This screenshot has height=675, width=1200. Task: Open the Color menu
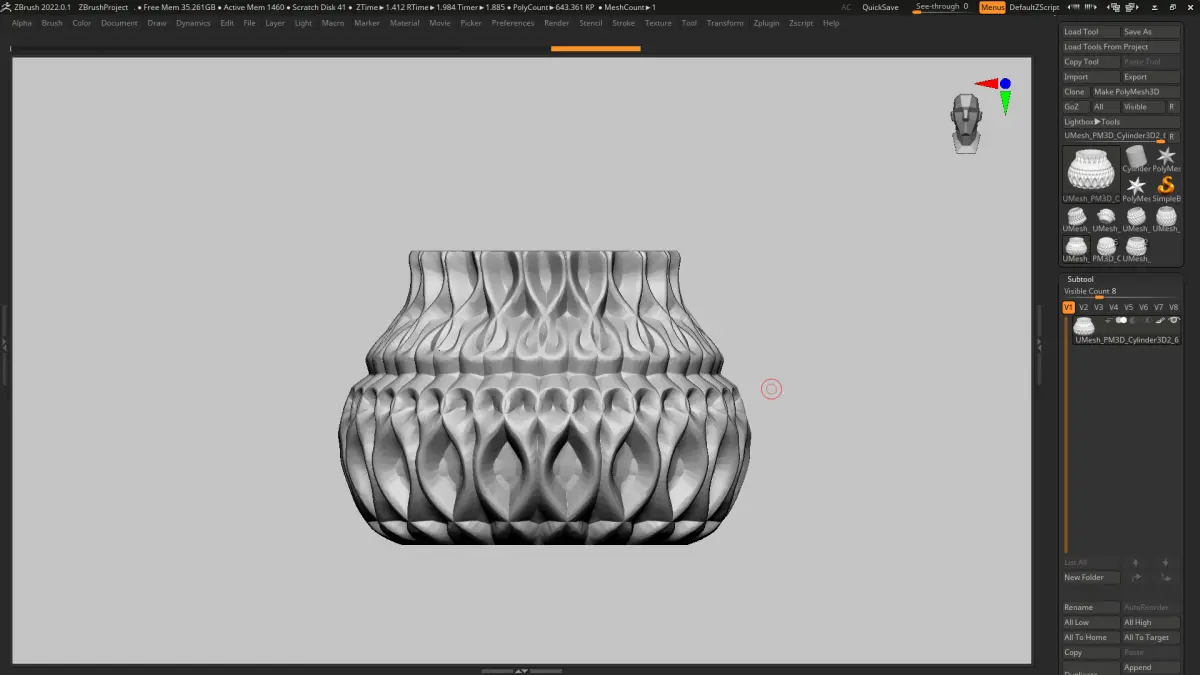click(82, 23)
